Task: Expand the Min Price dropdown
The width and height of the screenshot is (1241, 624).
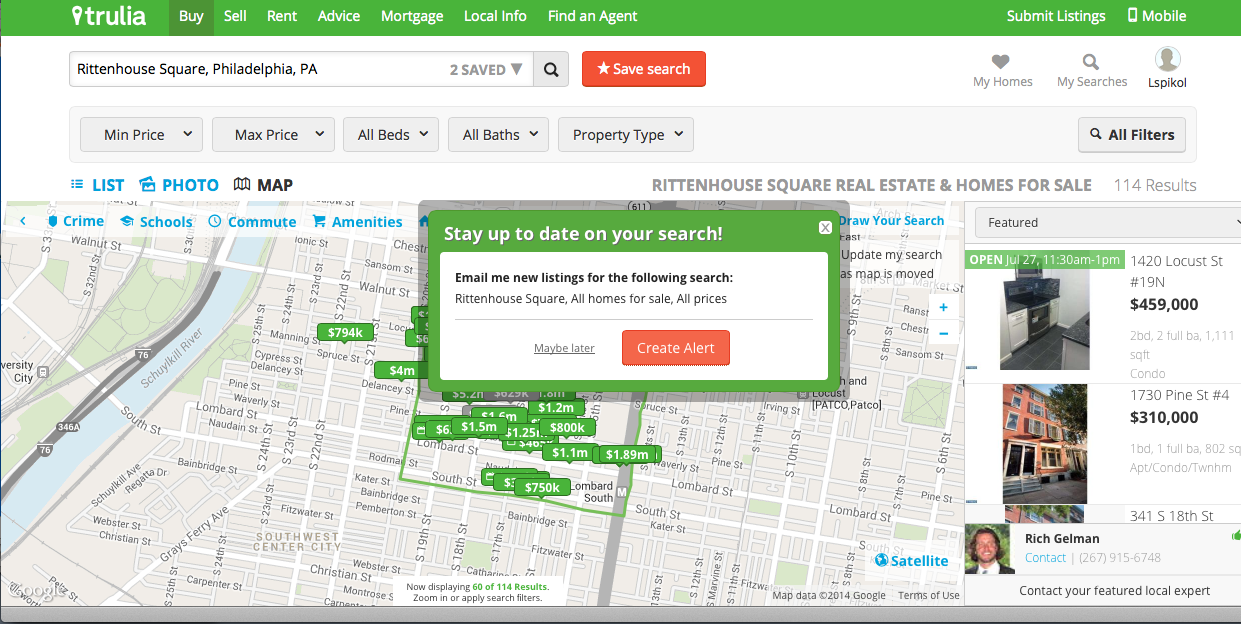Action: [x=141, y=135]
